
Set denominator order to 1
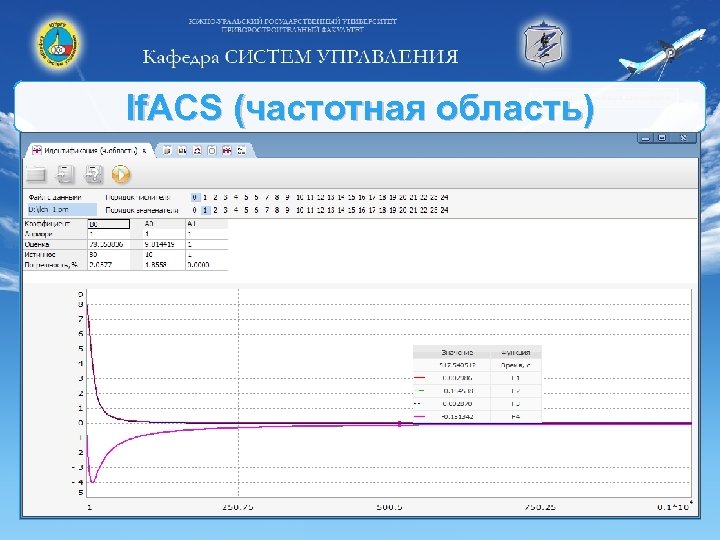coord(205,210)
